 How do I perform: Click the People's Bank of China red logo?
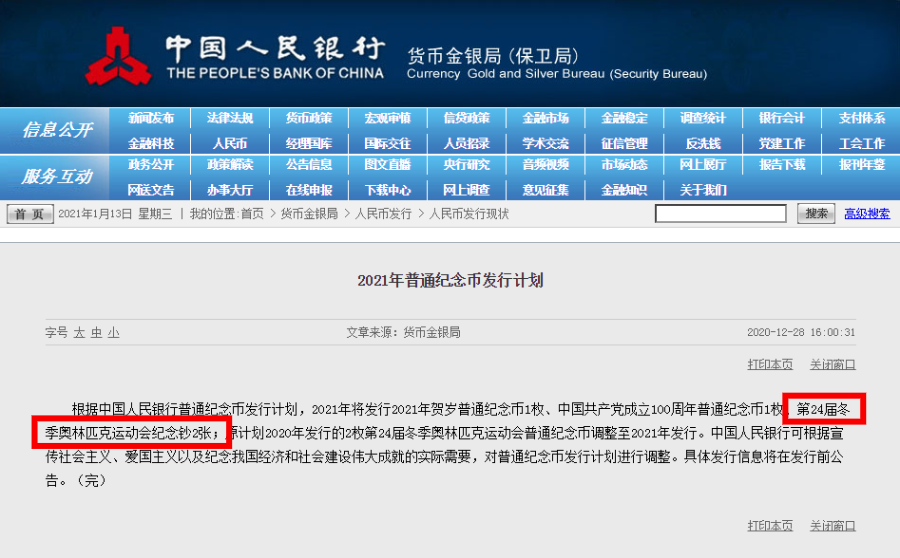coord(118,56)
